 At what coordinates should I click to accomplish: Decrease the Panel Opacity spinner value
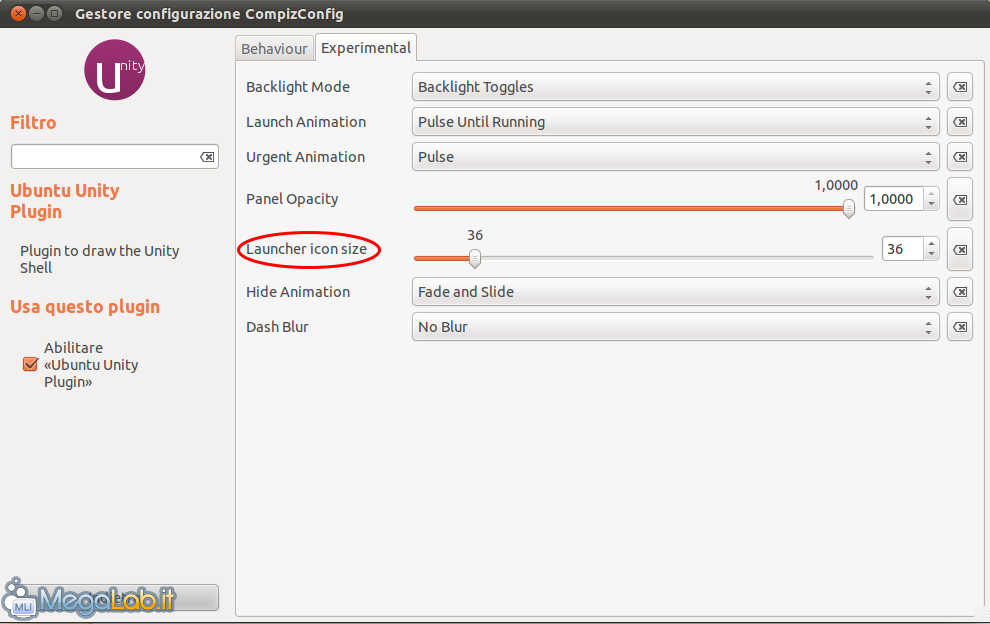click(x=931, y=204)
